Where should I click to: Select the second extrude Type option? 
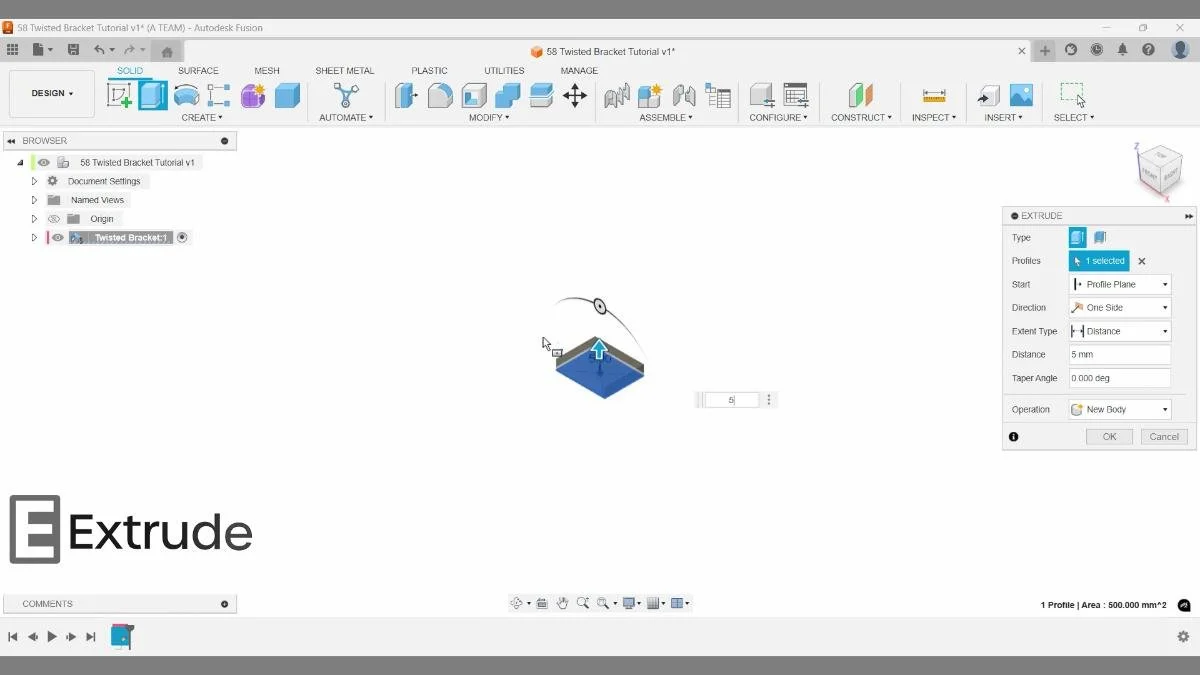pos(1100,237)
